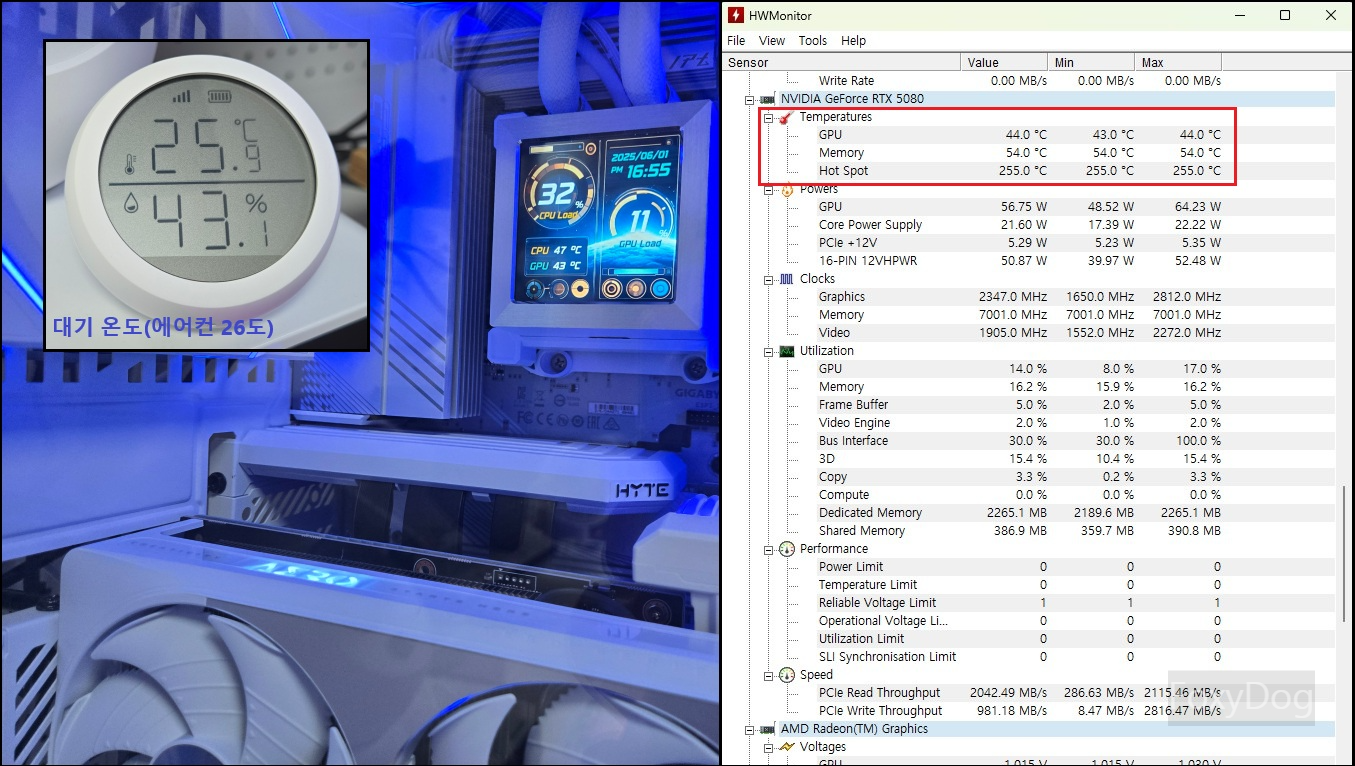1355x766 pixels.
Task: Collapse the Temperatures section
Action: point(768,117)
